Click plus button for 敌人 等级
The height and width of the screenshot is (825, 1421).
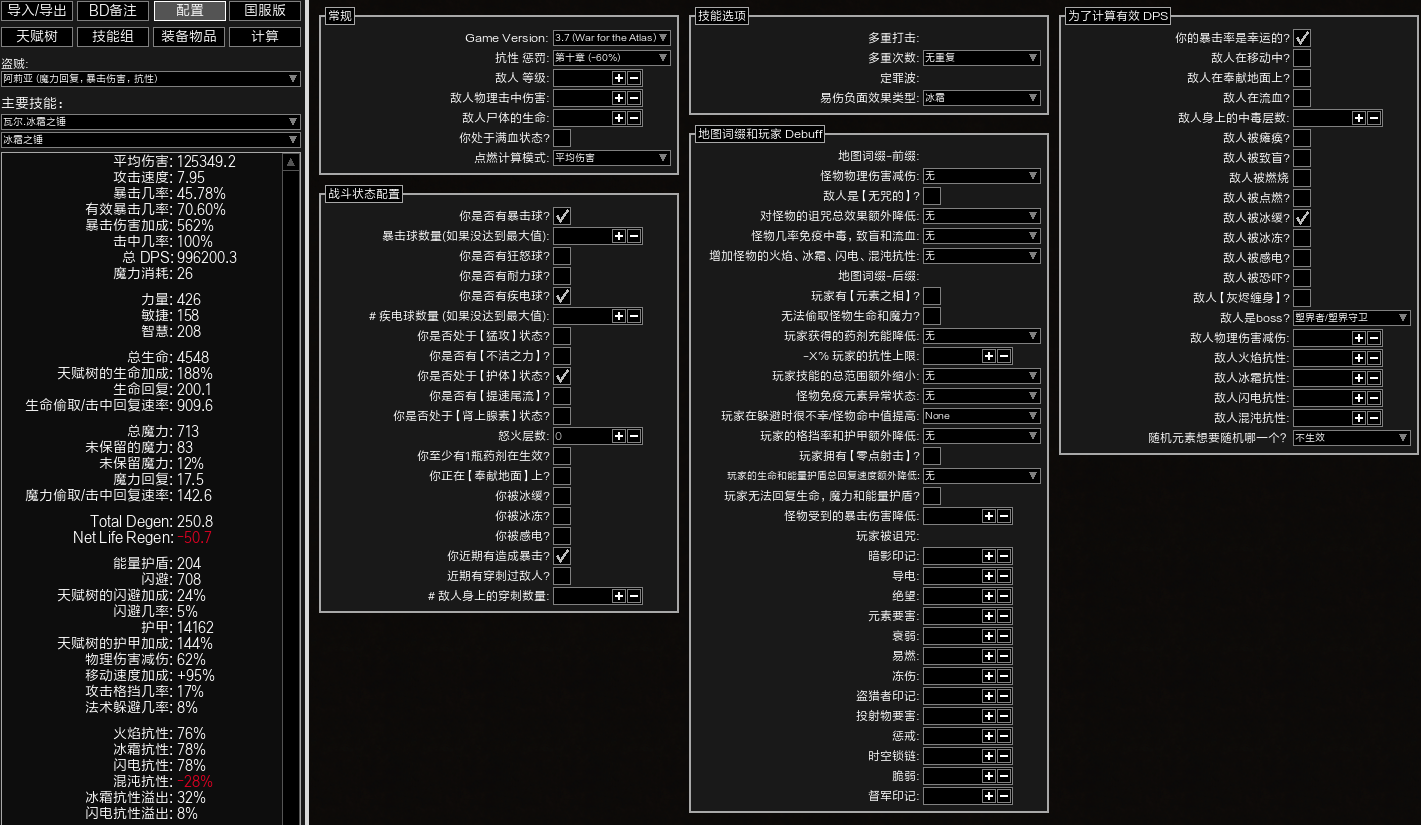618,78
